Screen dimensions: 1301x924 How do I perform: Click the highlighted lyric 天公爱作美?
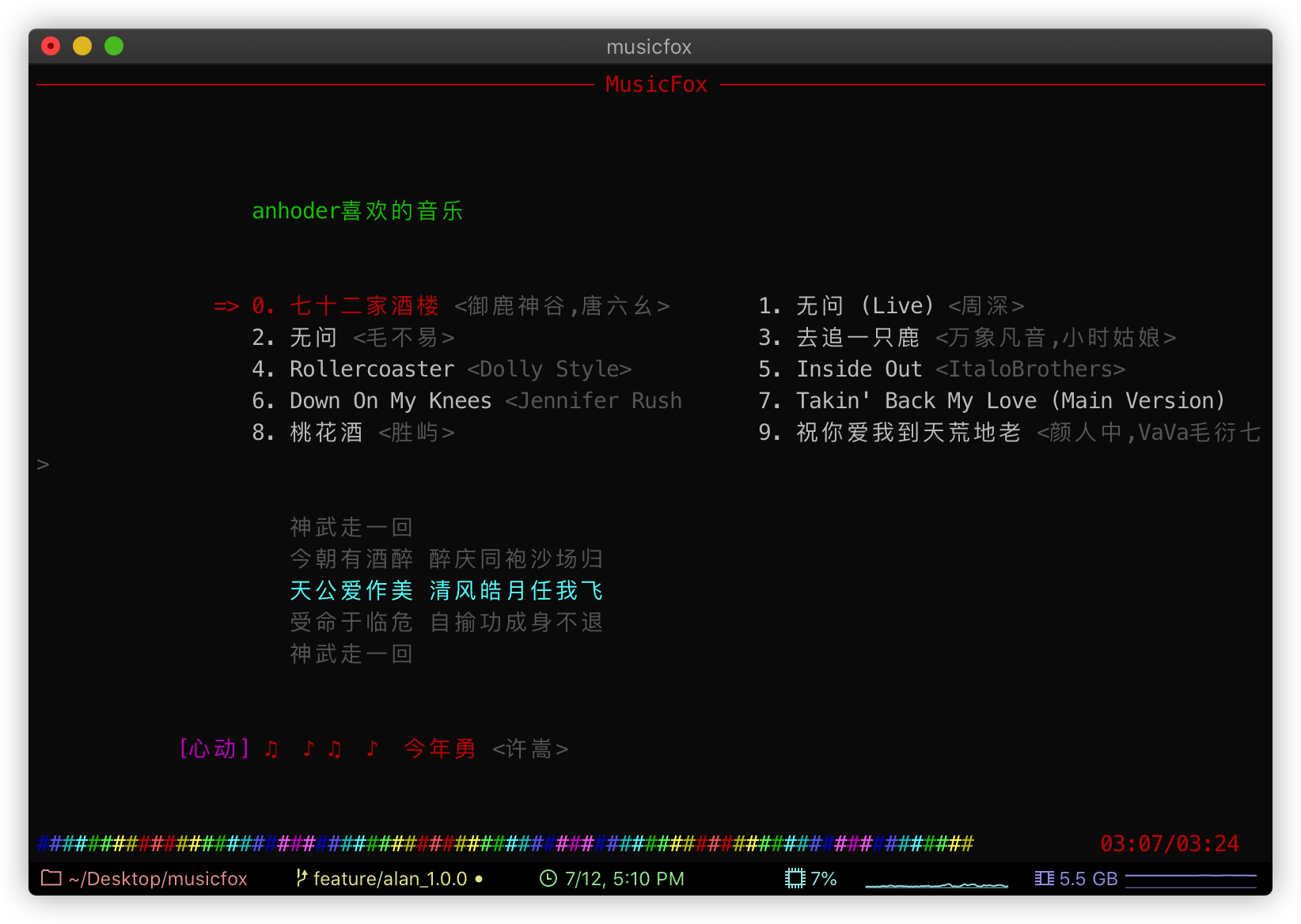pyautogui.click(x=351, y=591)
